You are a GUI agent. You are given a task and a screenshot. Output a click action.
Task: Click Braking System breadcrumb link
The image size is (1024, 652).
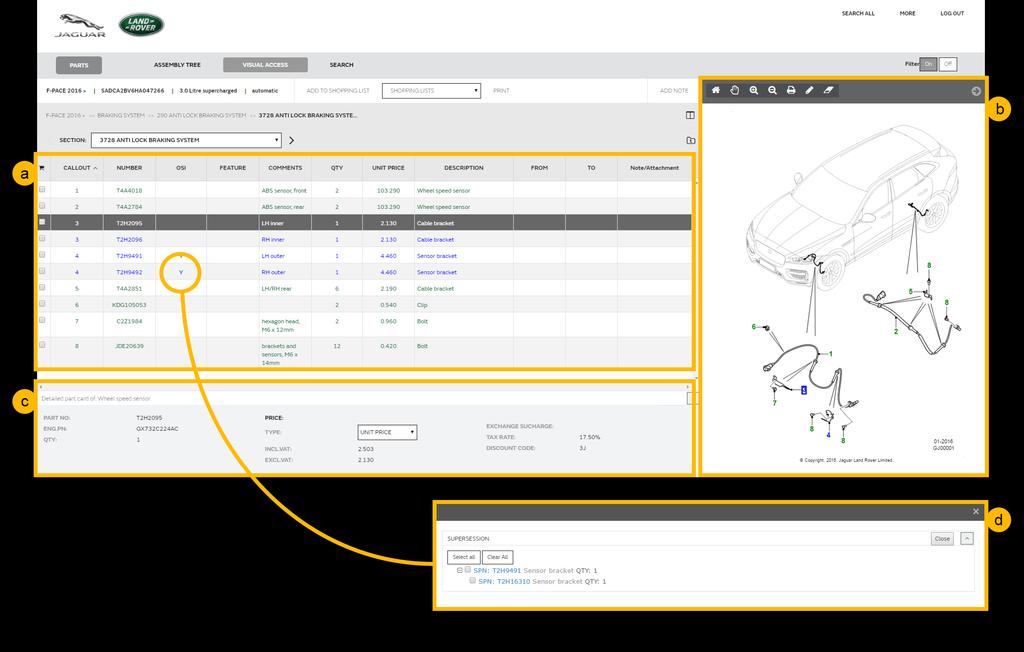tap(121, 116)
